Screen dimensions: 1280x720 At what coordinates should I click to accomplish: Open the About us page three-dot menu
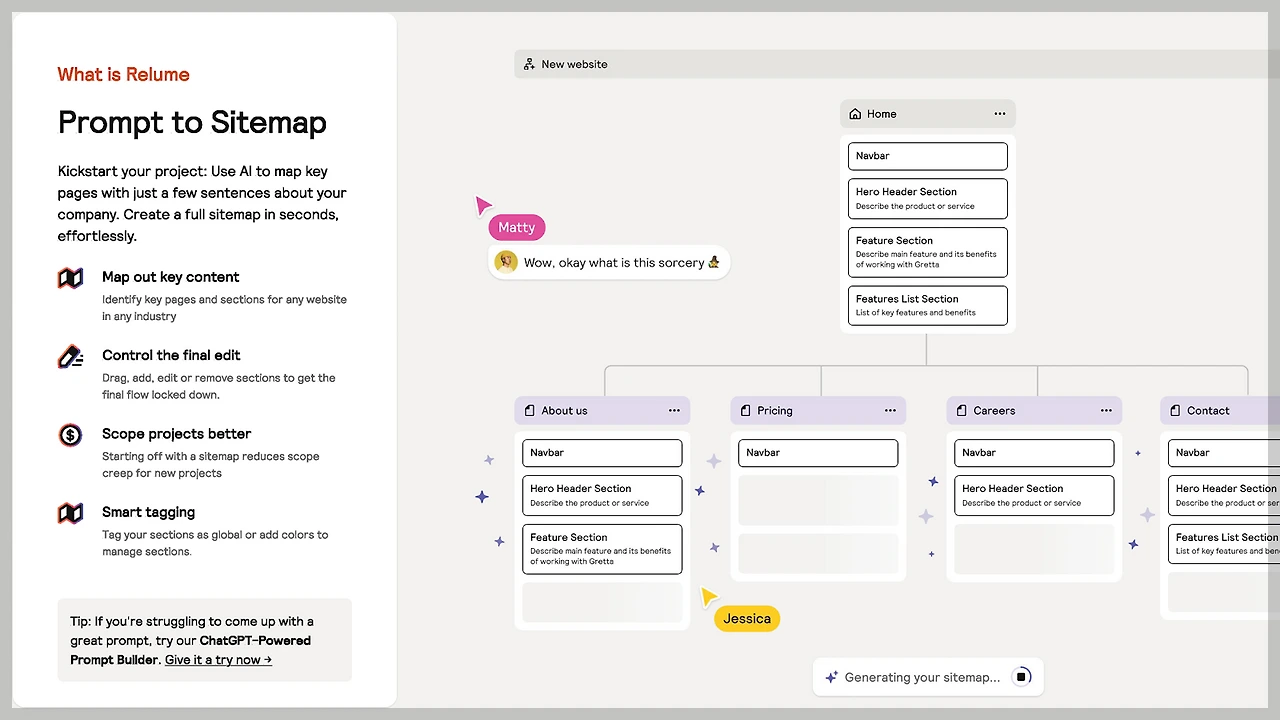(674, 411)
